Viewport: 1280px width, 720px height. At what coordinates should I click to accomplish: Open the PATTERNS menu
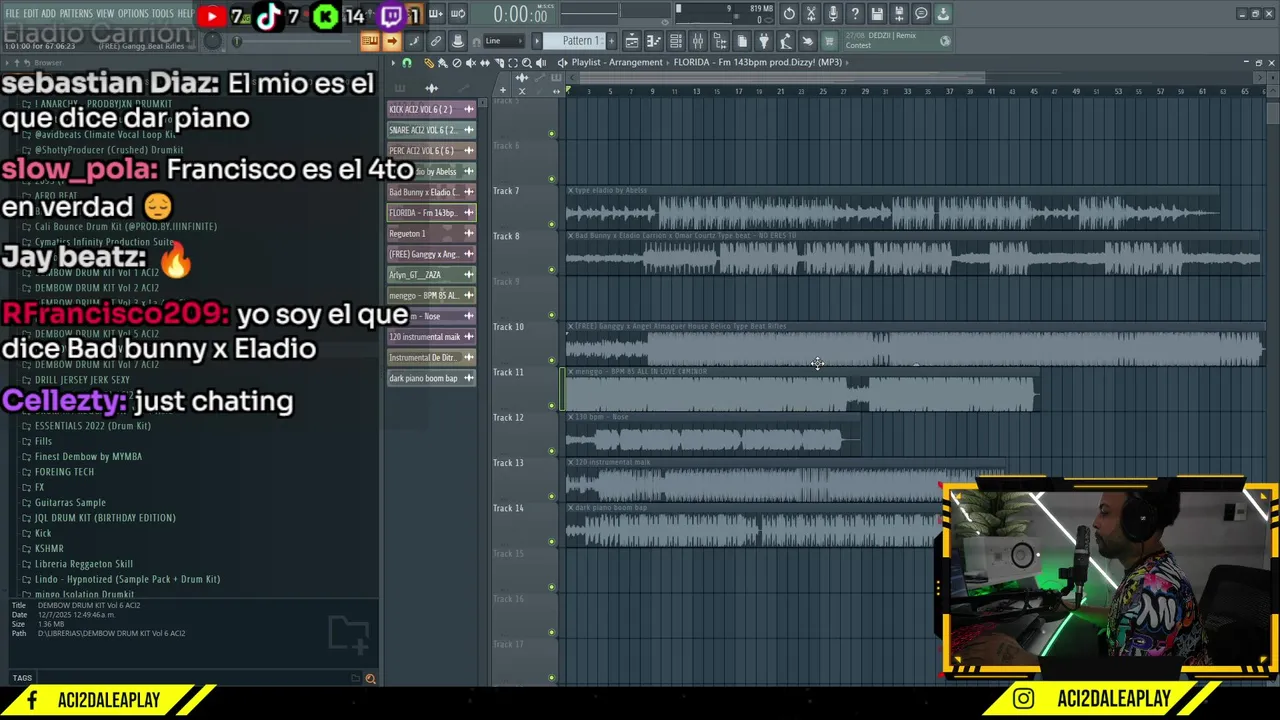coord(75,14)
